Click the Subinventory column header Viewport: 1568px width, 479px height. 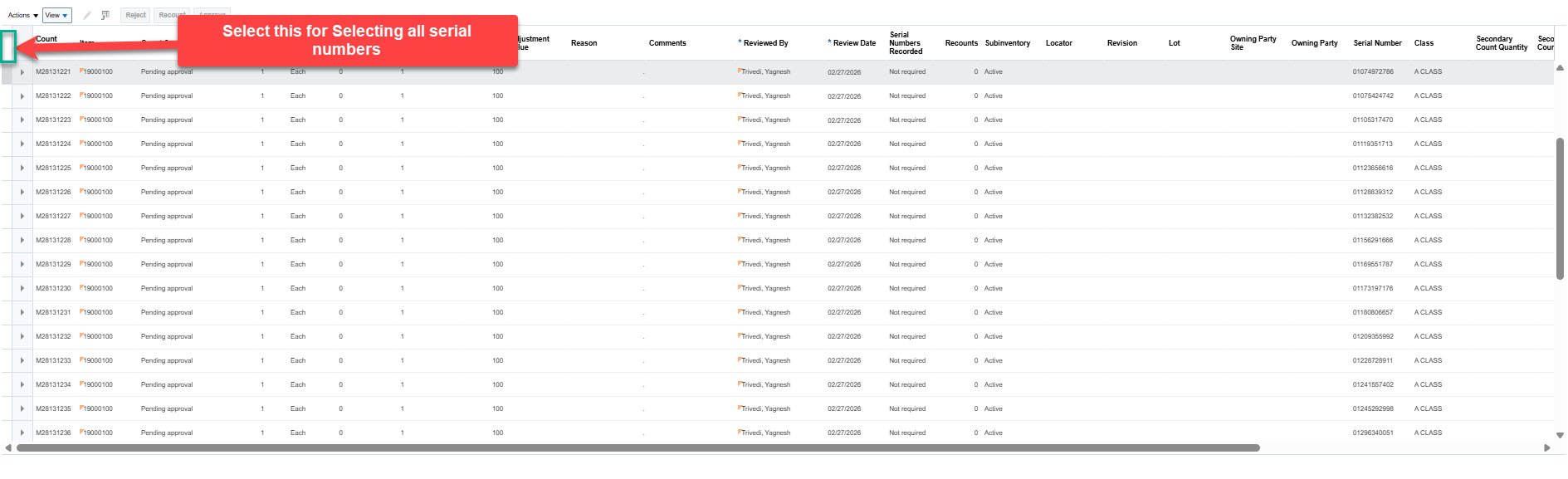point(1008,43)
